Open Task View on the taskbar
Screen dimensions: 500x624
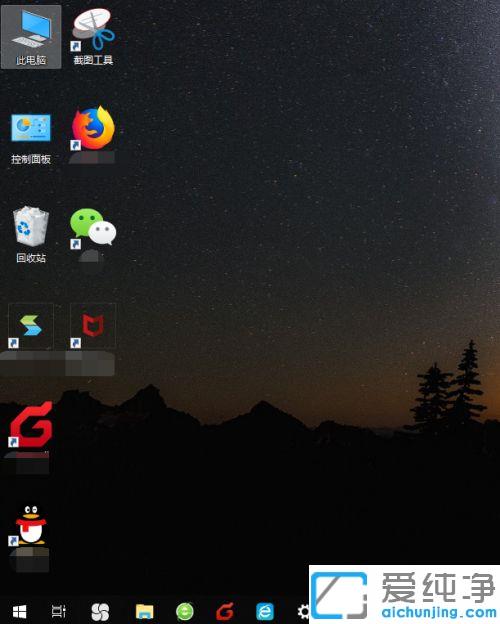coord(59,611)
